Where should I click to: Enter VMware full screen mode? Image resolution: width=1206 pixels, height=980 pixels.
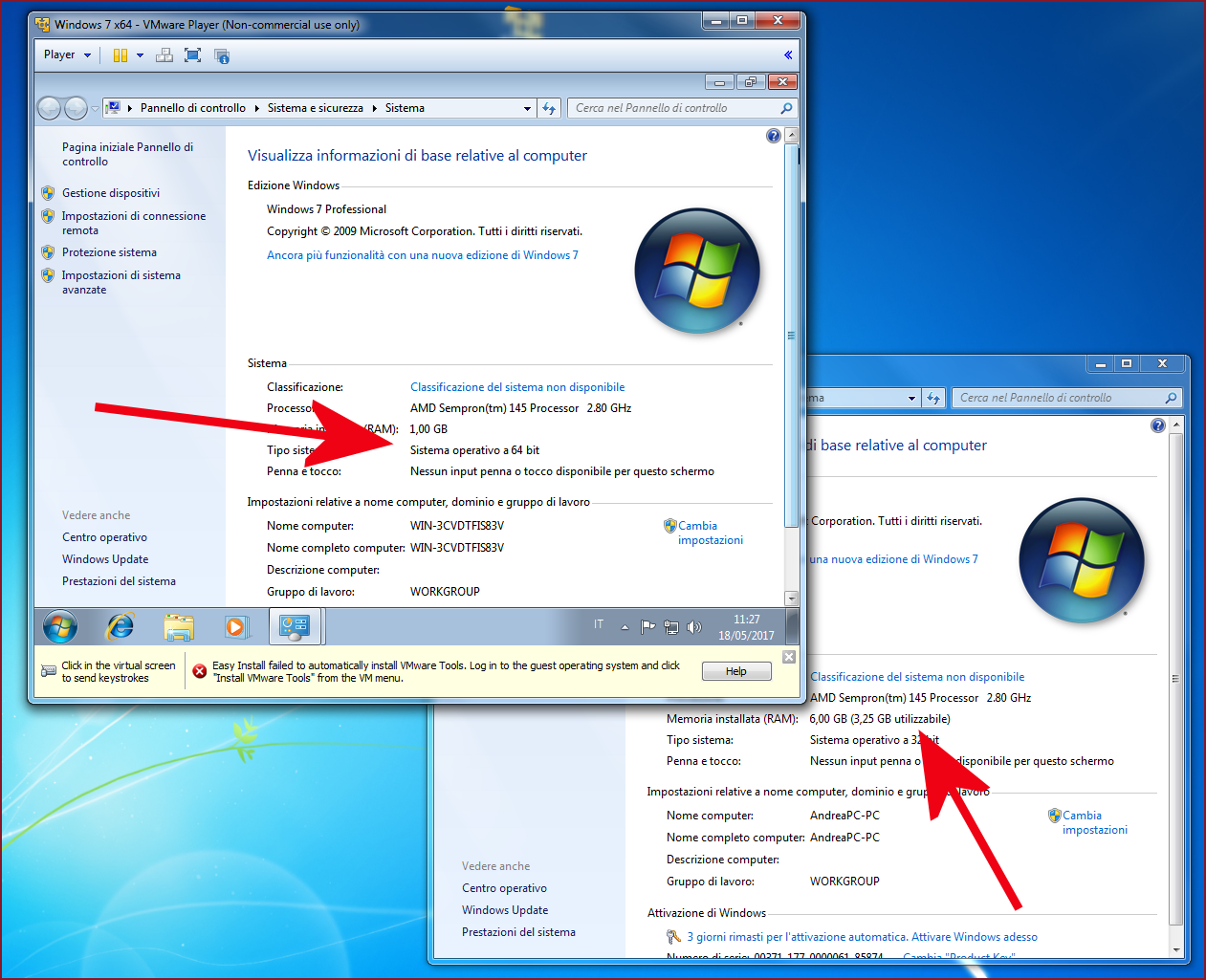(193, 55)
